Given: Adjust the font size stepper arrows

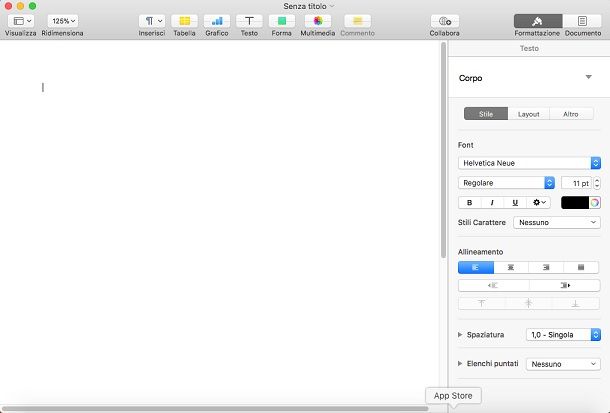Looking at the screenshot, I should pos(597,183).
